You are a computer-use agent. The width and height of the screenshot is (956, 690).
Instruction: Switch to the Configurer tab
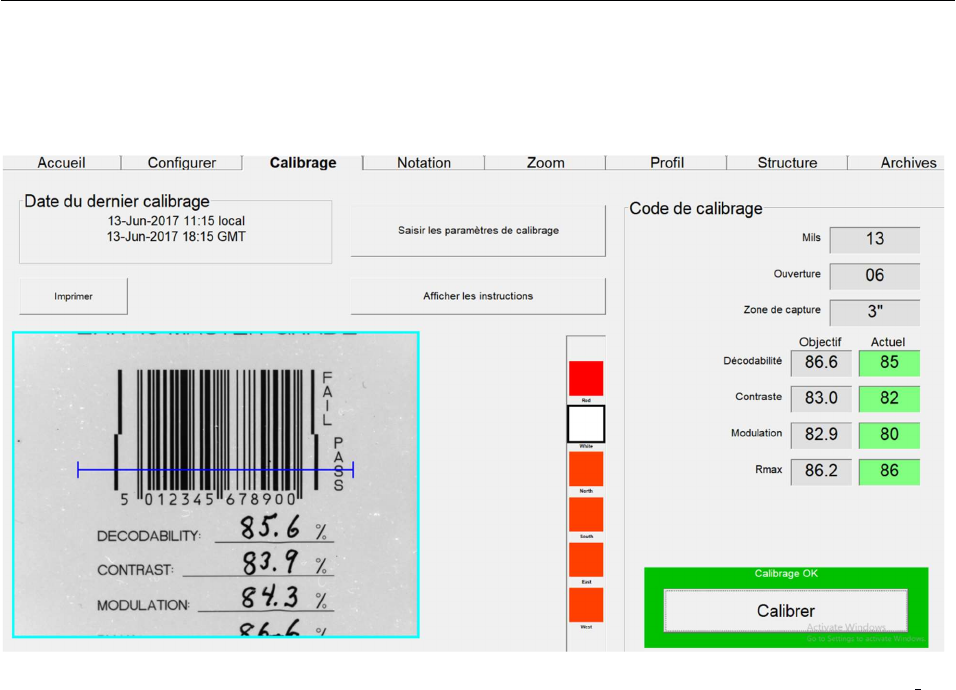[x=182, y=163]
